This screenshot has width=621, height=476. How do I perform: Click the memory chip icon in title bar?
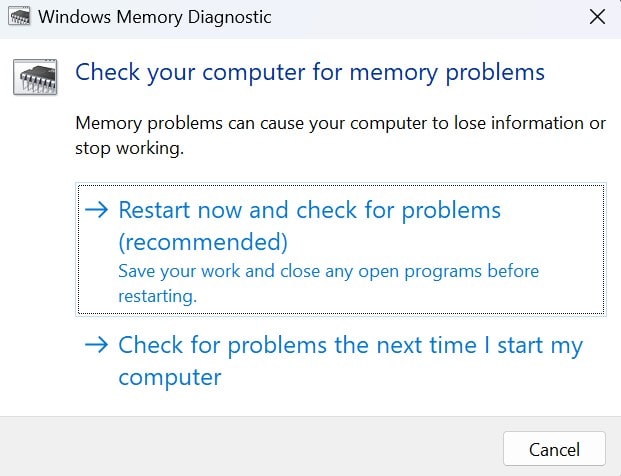point(18,18)
